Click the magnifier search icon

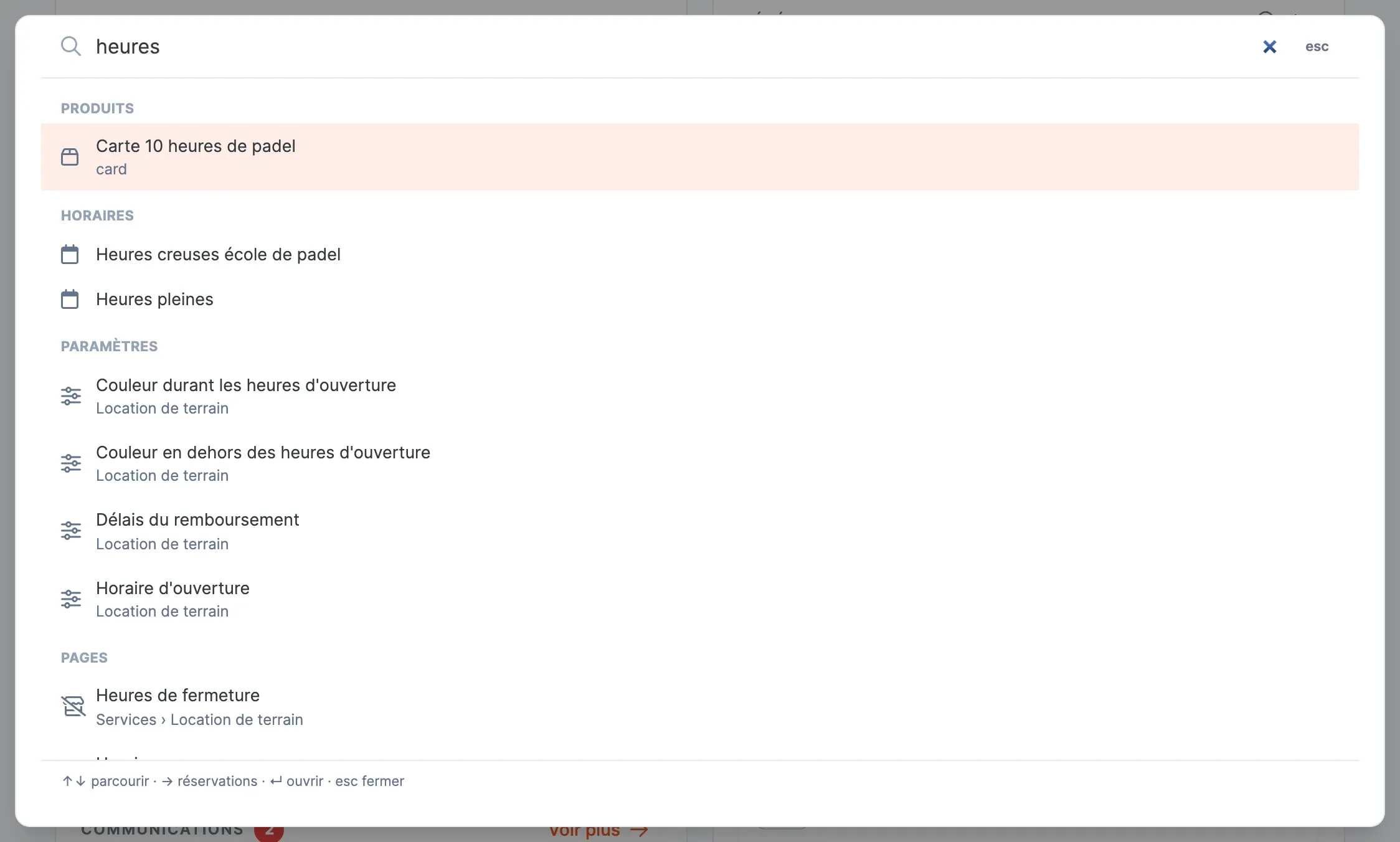tap(71, 47)
